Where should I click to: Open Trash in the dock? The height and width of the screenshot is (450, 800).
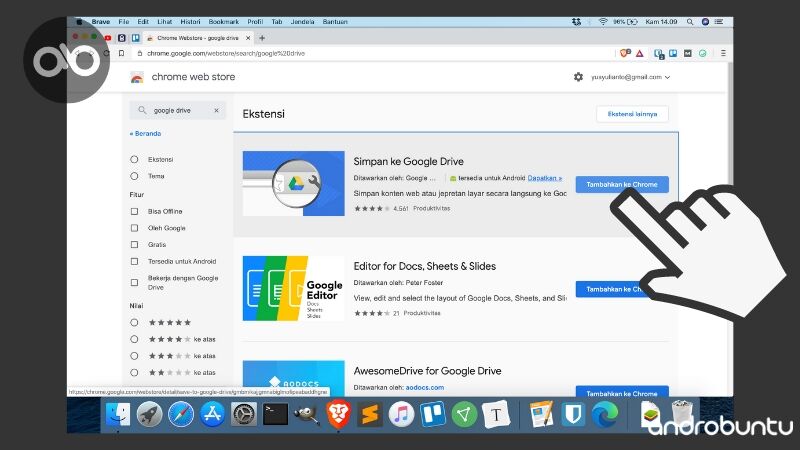point(682,413)
